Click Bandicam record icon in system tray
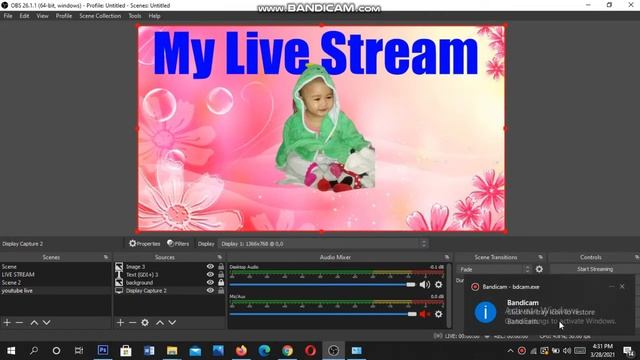 tap(522, 351)
